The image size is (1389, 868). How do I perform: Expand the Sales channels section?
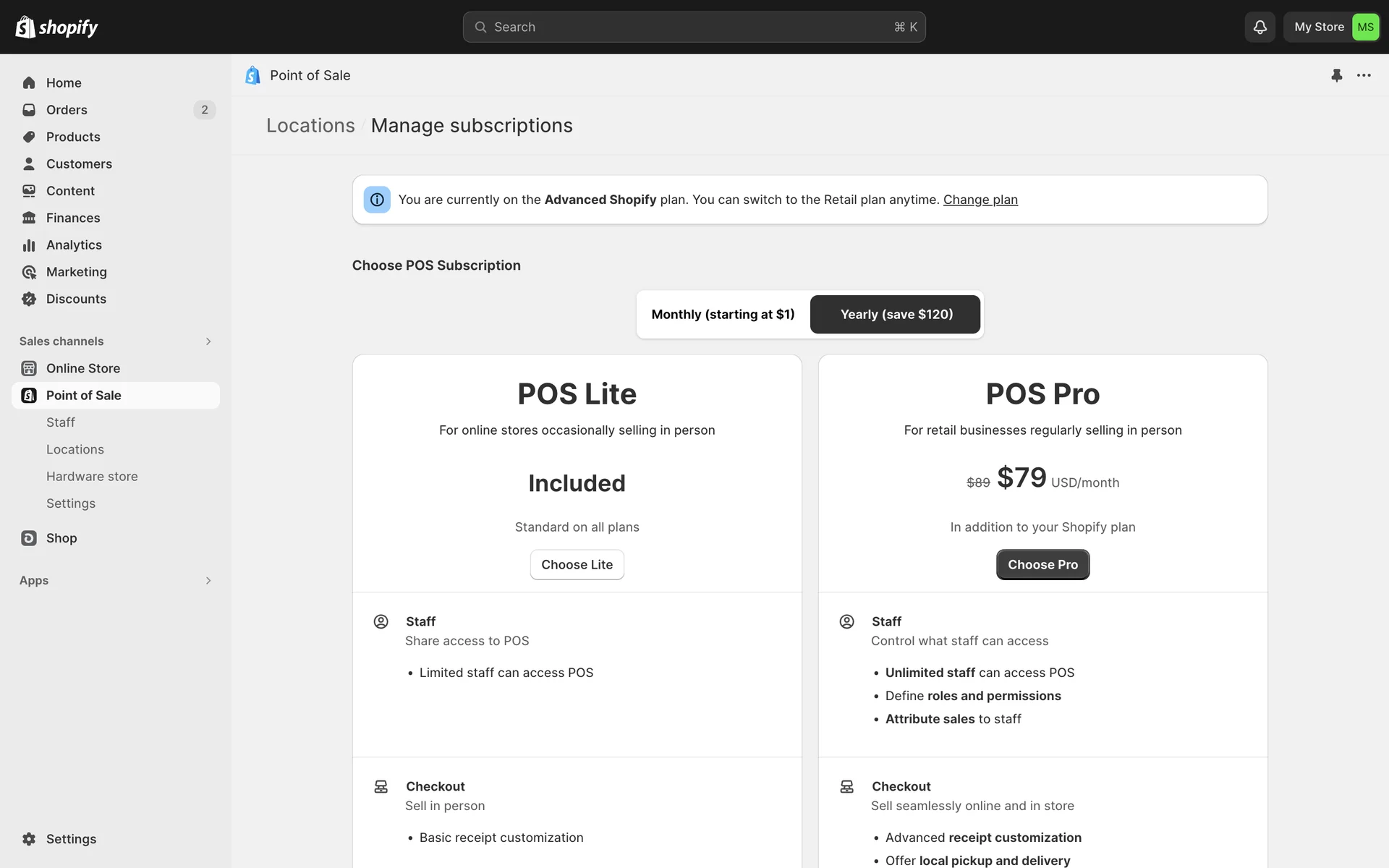tap(208, 341)
